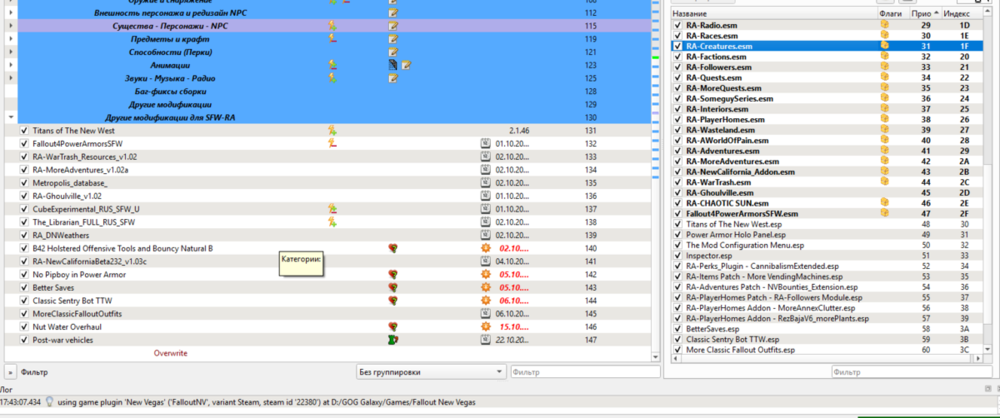The height and width of the screenshot is (418, 1000).
Task: Click the lightbulb icon in the log entry
Action: click(49, 403)
